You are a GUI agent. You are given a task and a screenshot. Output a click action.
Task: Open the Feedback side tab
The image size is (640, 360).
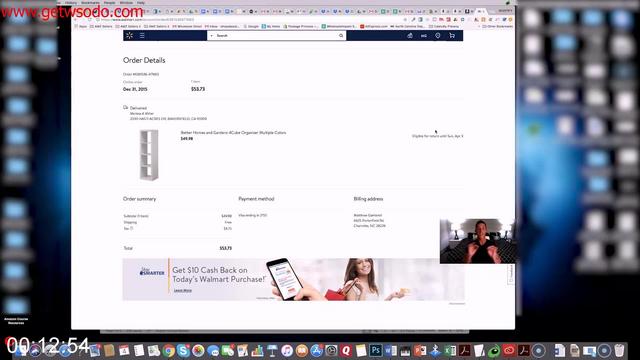[x=511, y=274]
